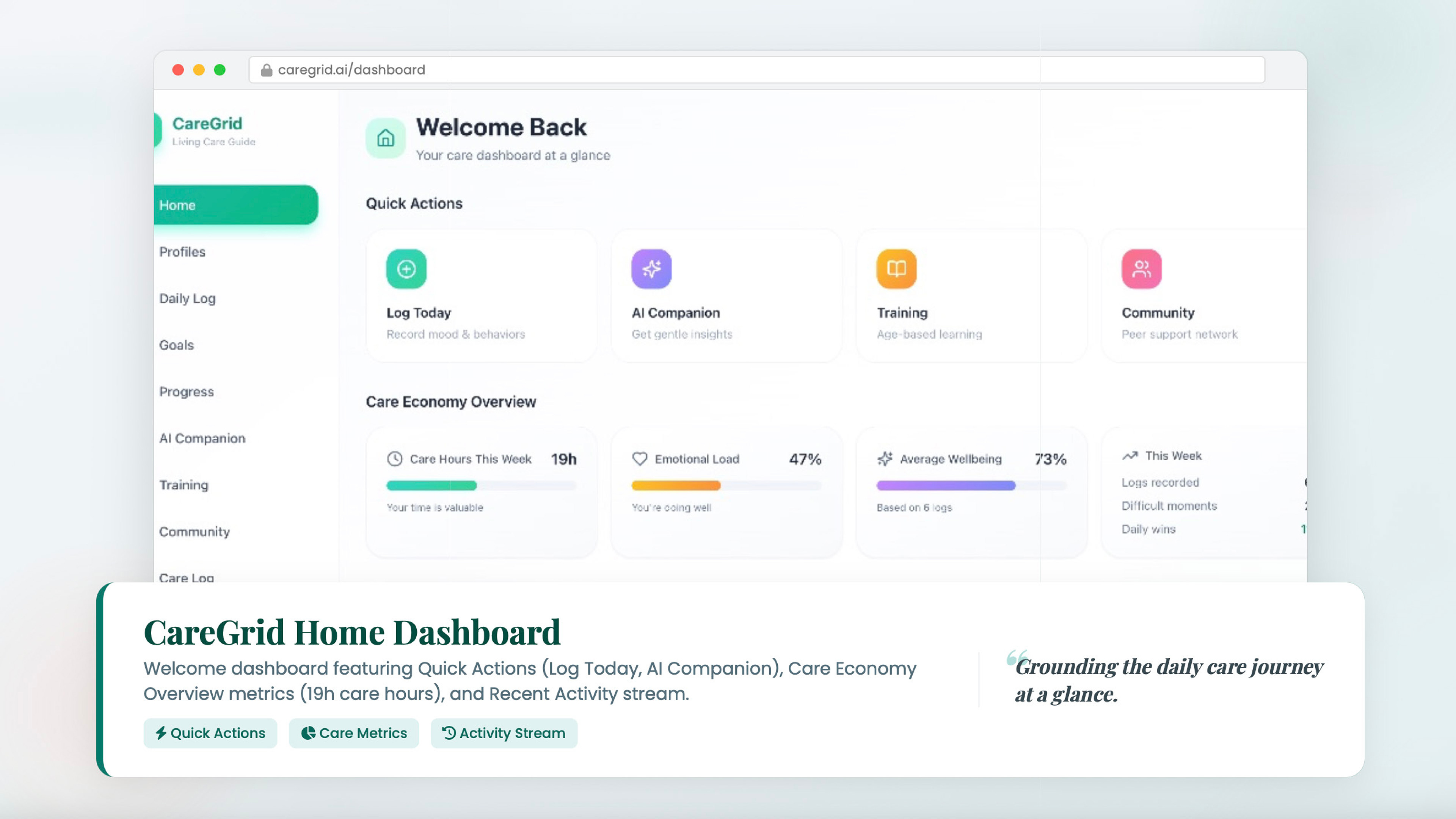Click the Activity Stream tag

pyautogui.click(x=504, y=733)
